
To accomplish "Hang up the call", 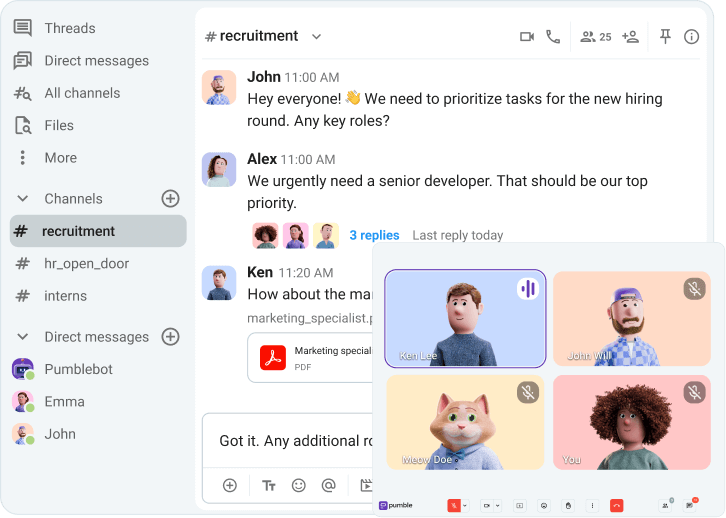I will tap(617, 506).
